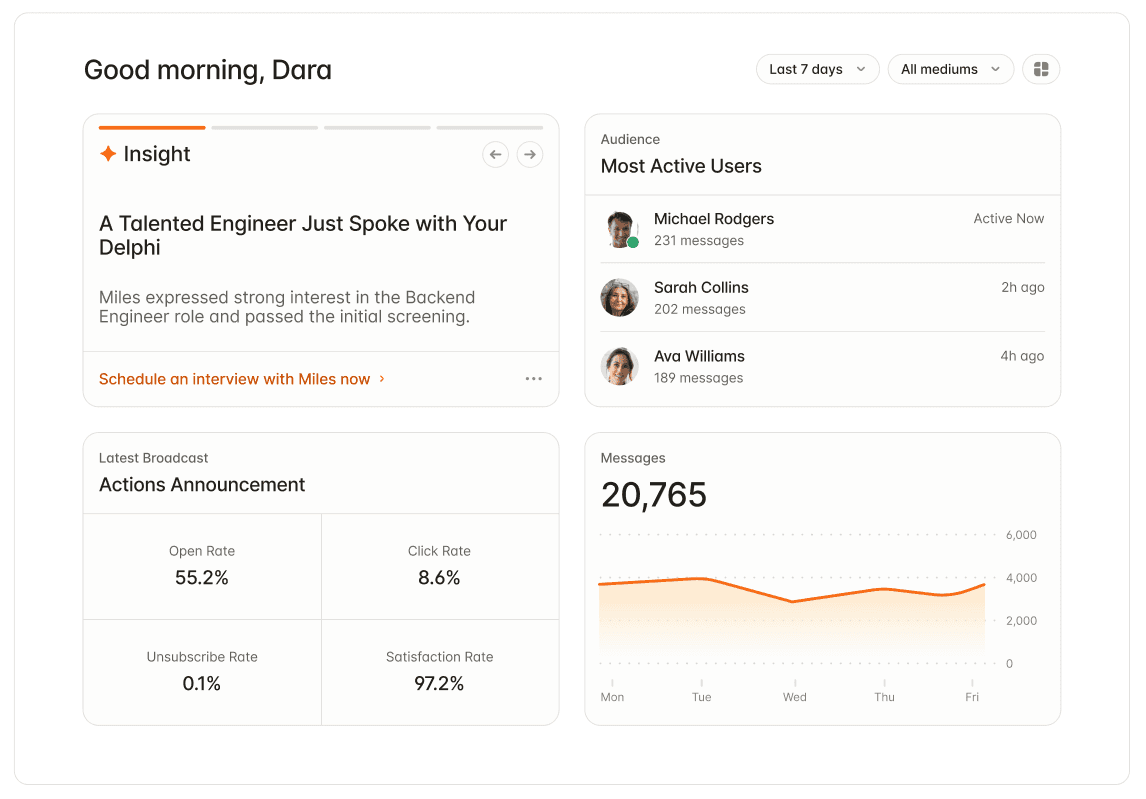This screenshot has width=1146, height=799.
Task: Expand the Last 7 days dropdown
Action: pos(817,69)
